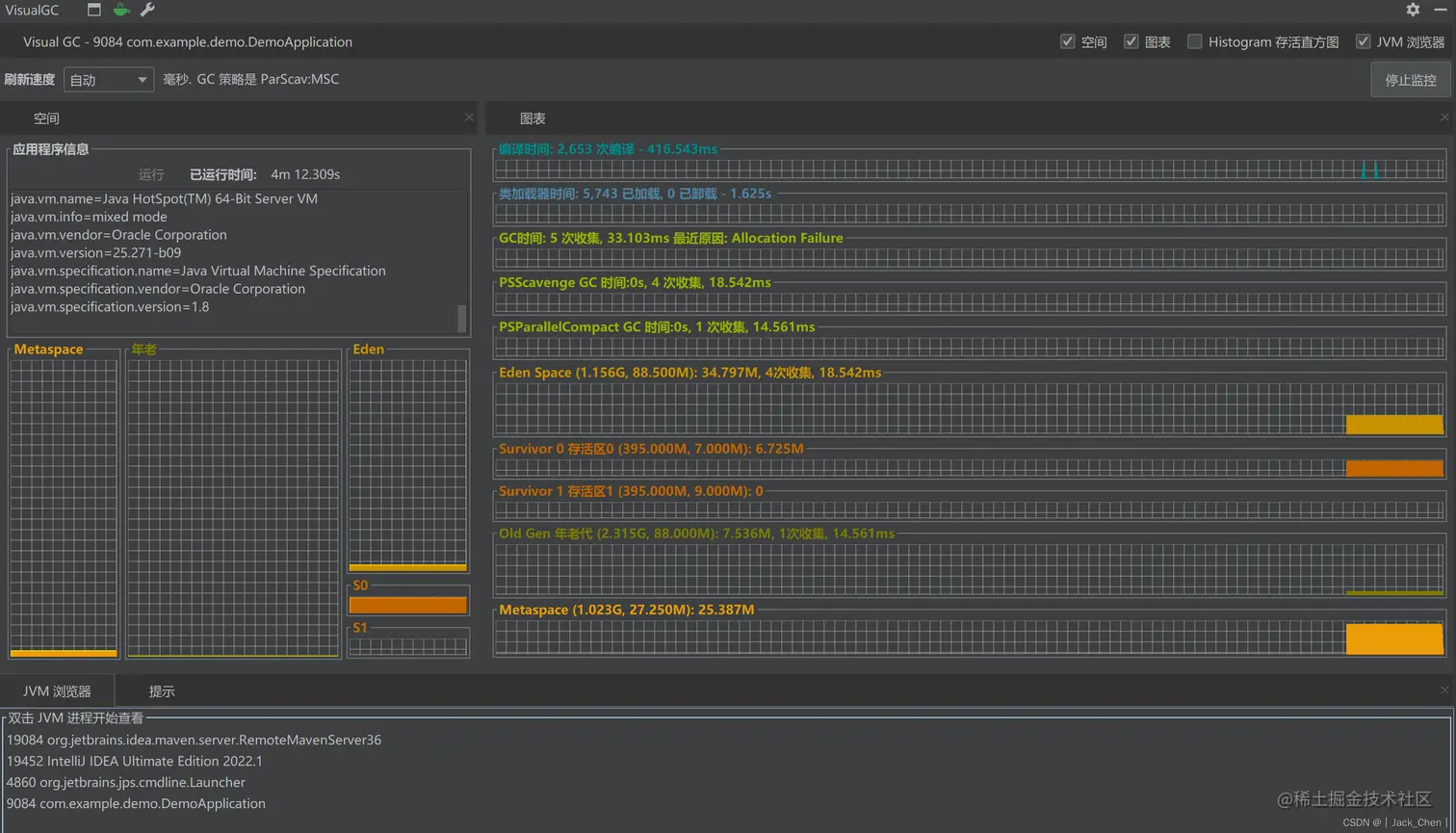Click the java.vm.vendor=Oracle Corporation line
Viewport: 1456px width, 833px height.
118,235
